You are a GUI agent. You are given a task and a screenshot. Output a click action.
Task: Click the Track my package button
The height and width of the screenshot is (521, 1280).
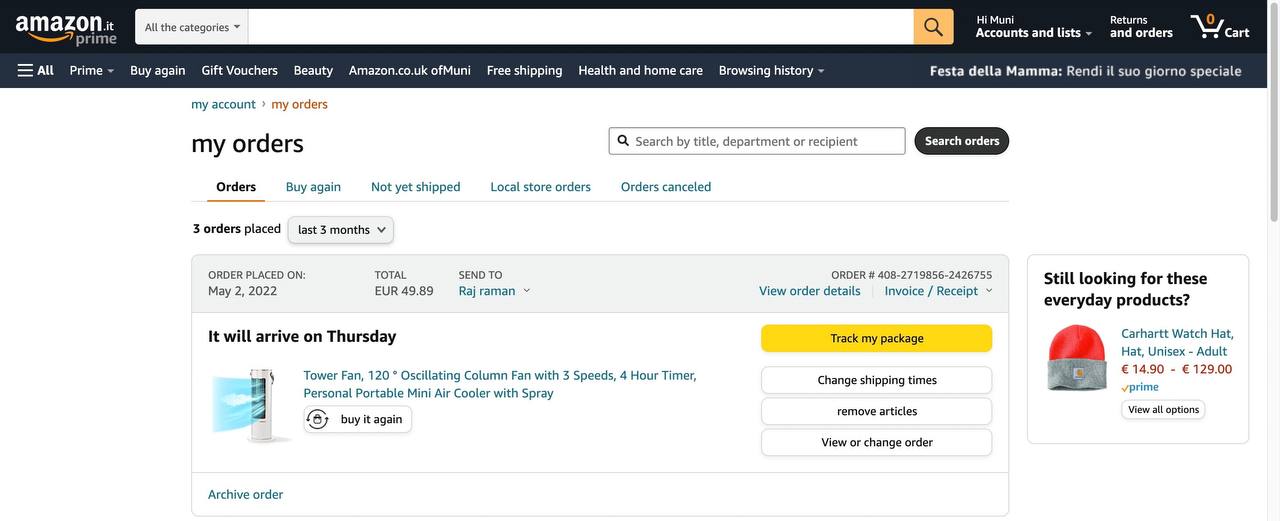click(x=876, y=338)
